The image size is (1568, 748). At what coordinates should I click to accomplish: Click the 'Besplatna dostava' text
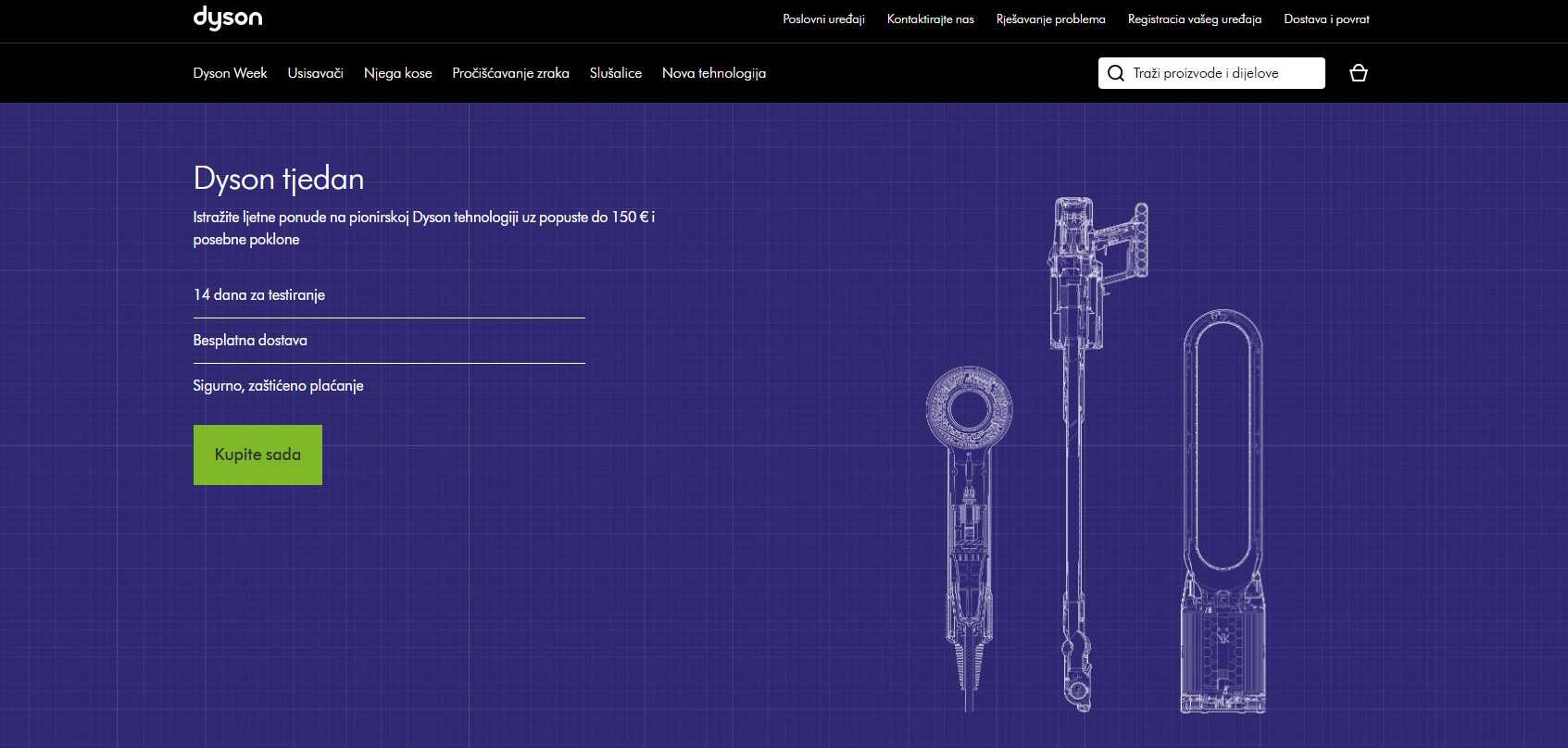point(250,340)
